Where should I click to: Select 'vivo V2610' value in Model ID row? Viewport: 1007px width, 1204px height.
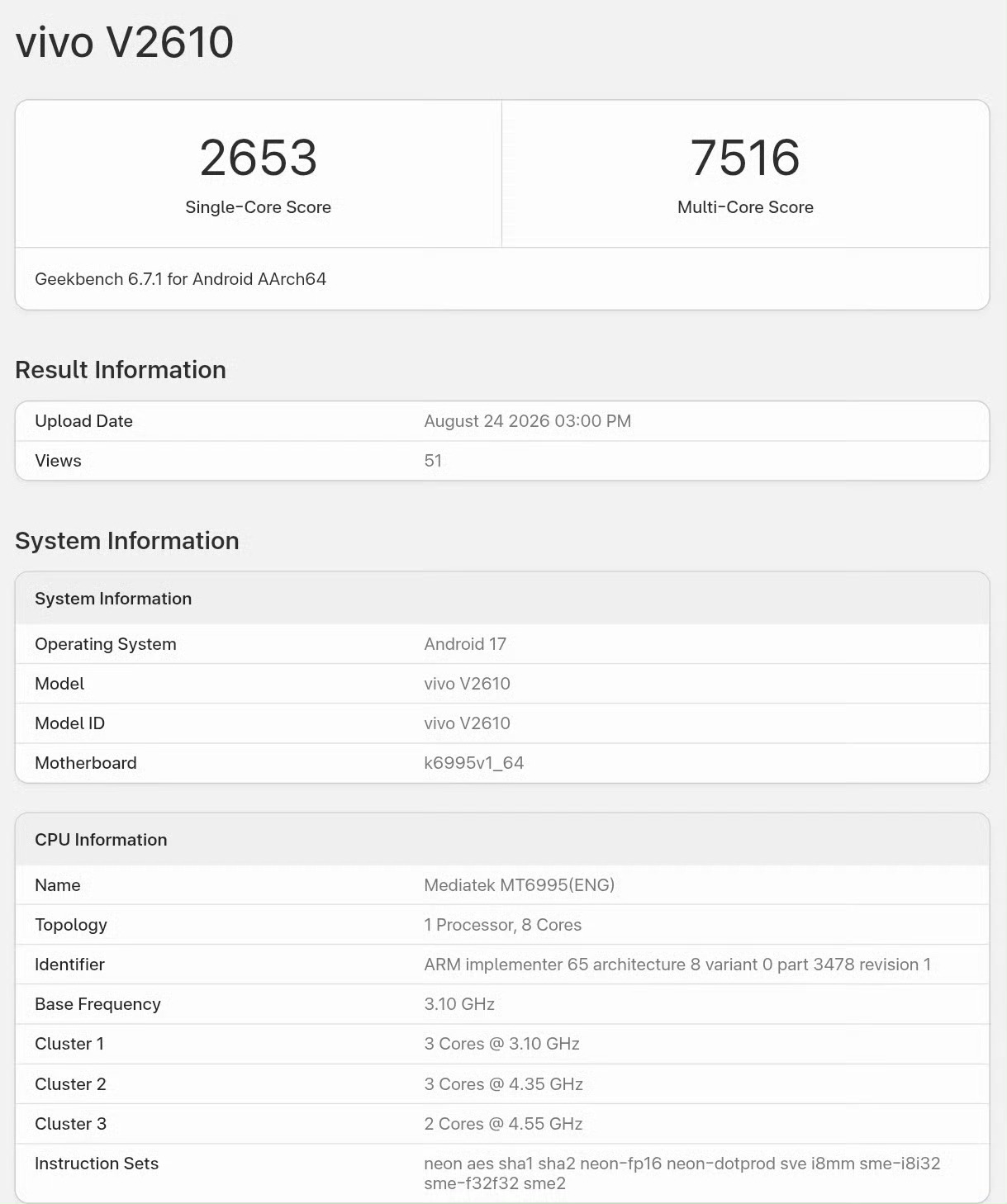pyautogui.click(x=467, y=723)
